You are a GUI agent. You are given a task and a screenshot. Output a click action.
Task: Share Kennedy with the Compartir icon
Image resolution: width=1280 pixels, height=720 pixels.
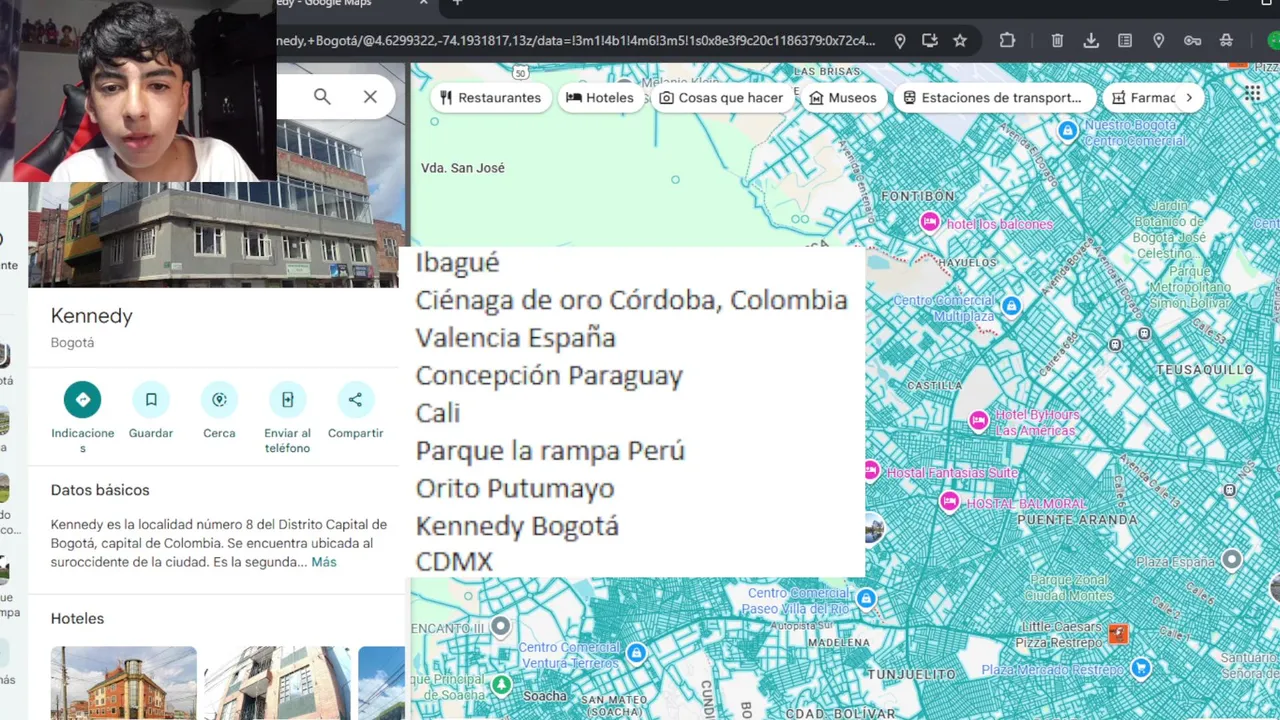pos(355,399)
